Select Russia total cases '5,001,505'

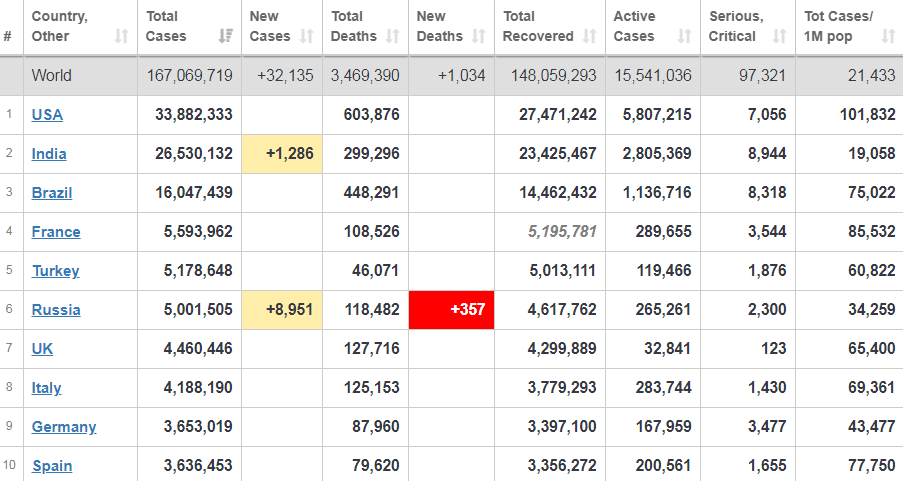198,310
